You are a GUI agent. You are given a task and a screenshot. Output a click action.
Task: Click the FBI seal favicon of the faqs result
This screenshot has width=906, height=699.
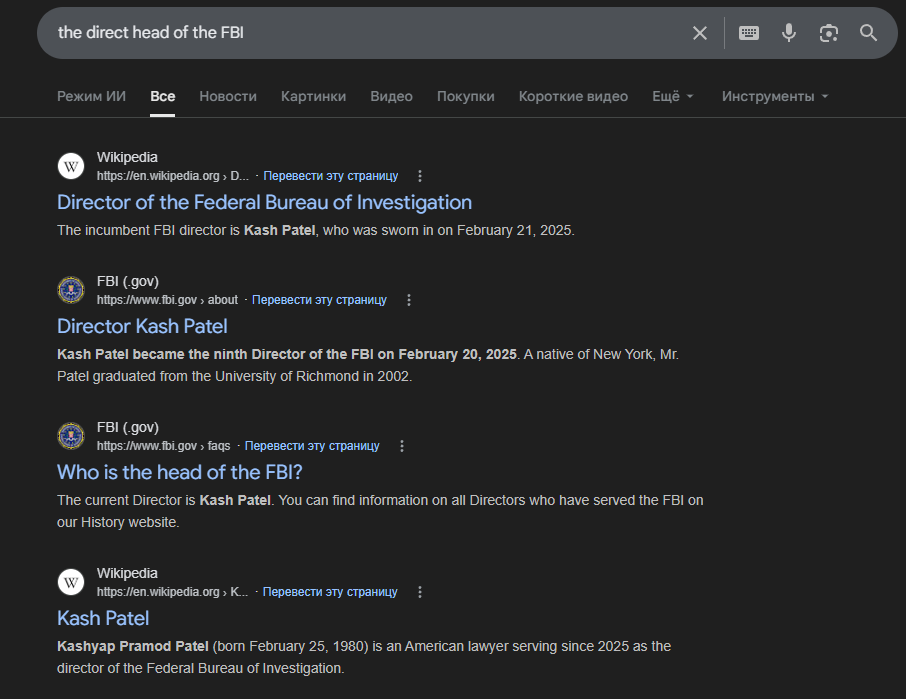[x=71, y=436]
